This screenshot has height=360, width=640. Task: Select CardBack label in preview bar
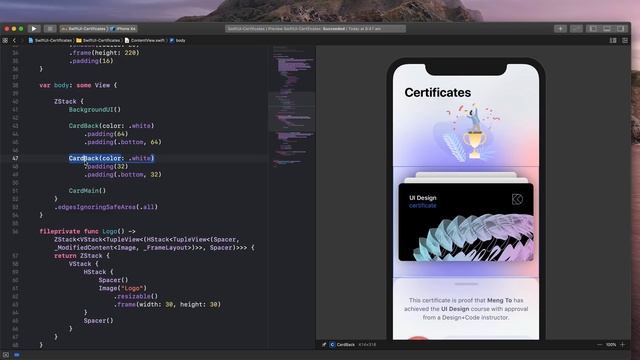[346, 344]
